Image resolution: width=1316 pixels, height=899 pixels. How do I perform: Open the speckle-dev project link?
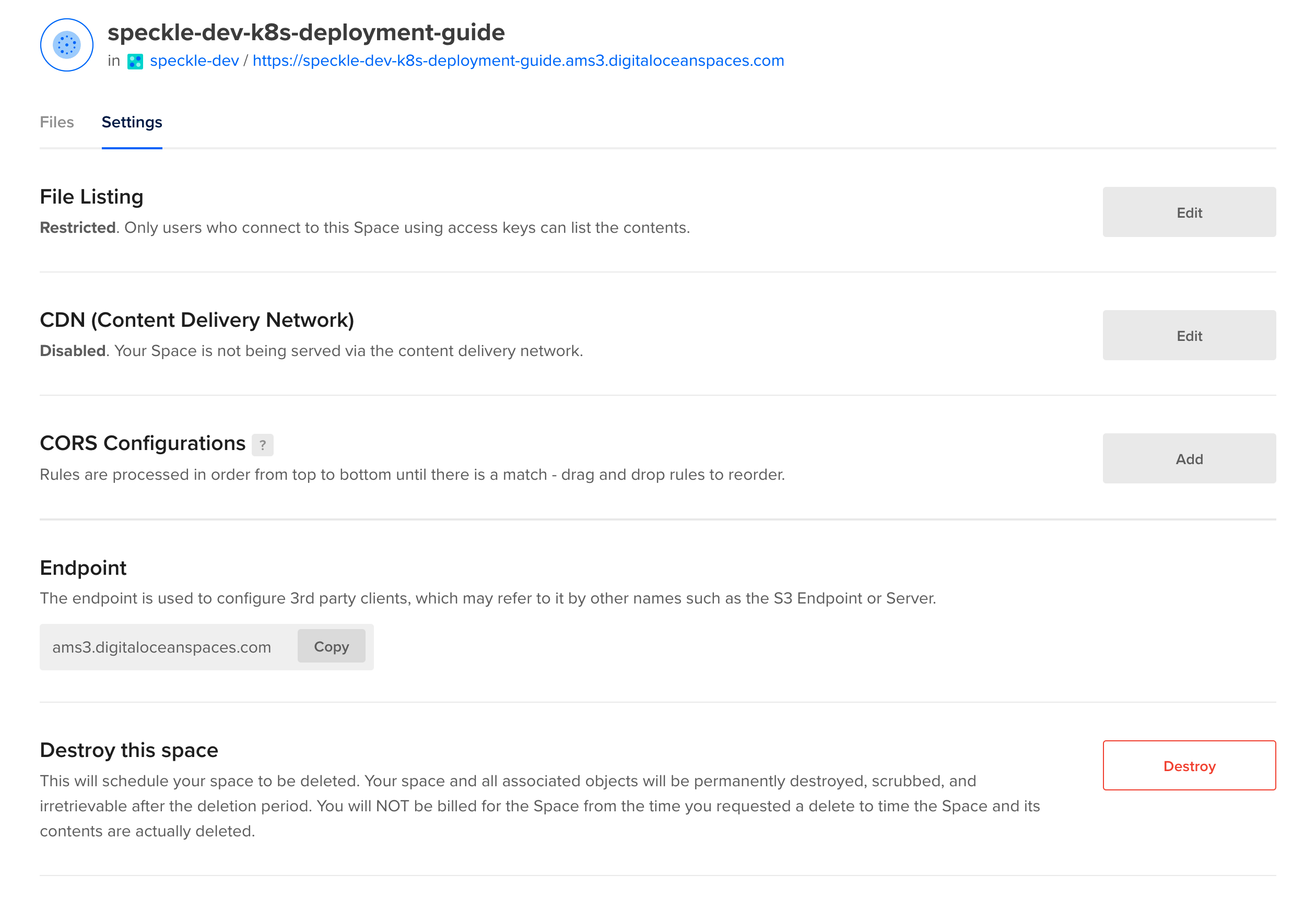[x=194, y=61]
